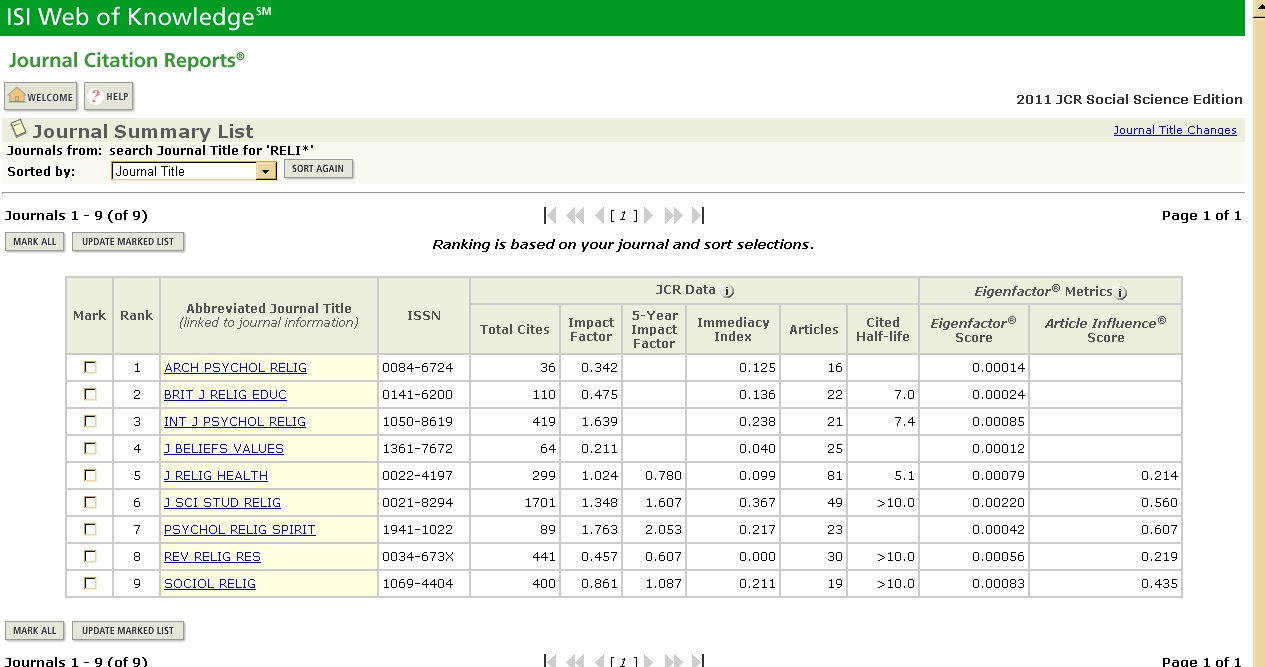Check the PSYCHOL RELIG SPIRIT row box
The width and height of the screenshot is (1265, 667).
point(90,530)
